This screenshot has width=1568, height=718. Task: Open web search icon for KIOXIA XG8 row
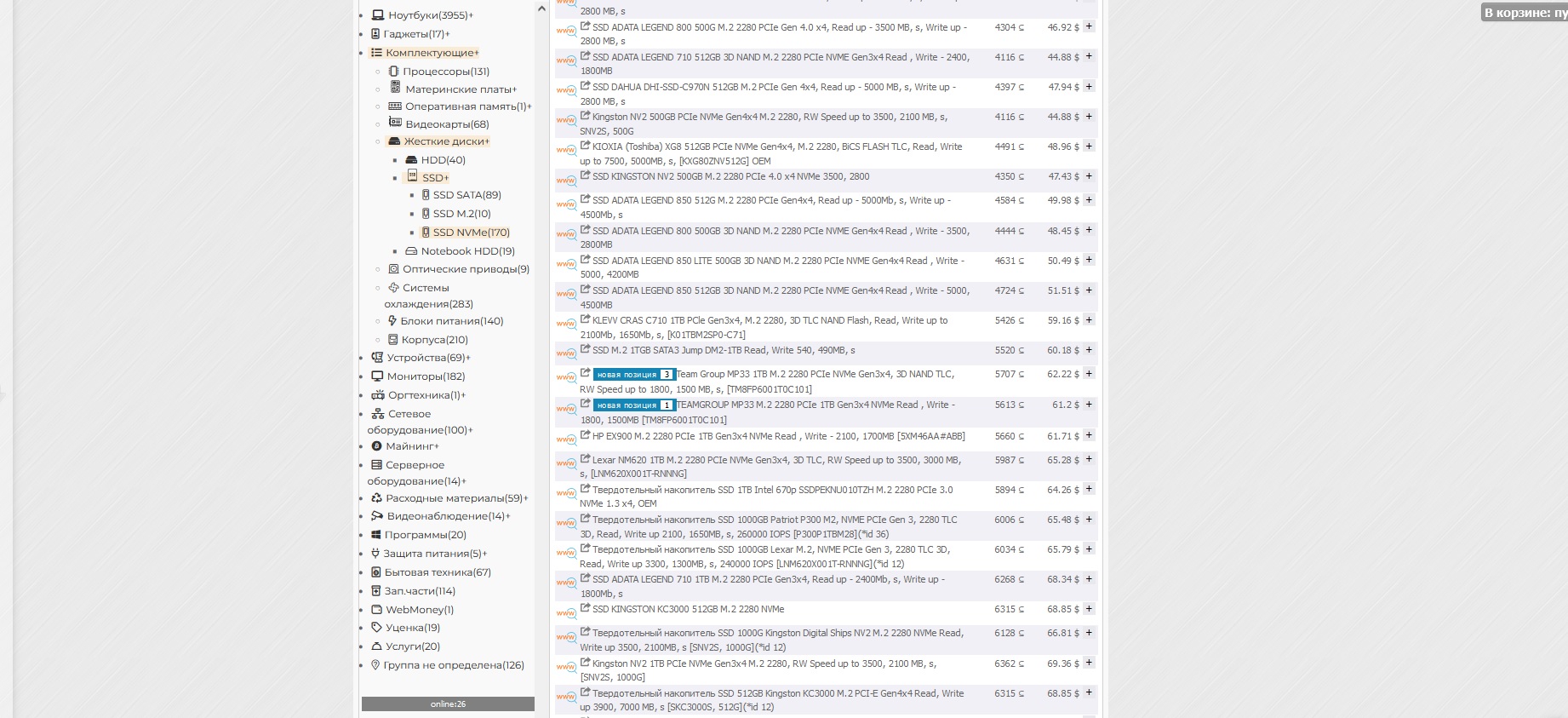(566, 150)
